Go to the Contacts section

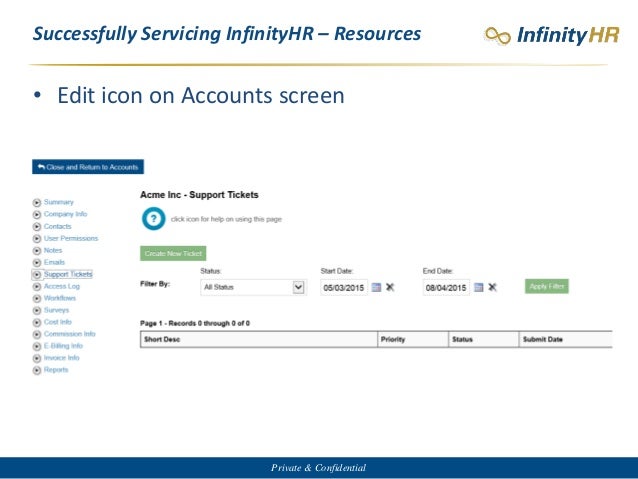click(57, 226)
